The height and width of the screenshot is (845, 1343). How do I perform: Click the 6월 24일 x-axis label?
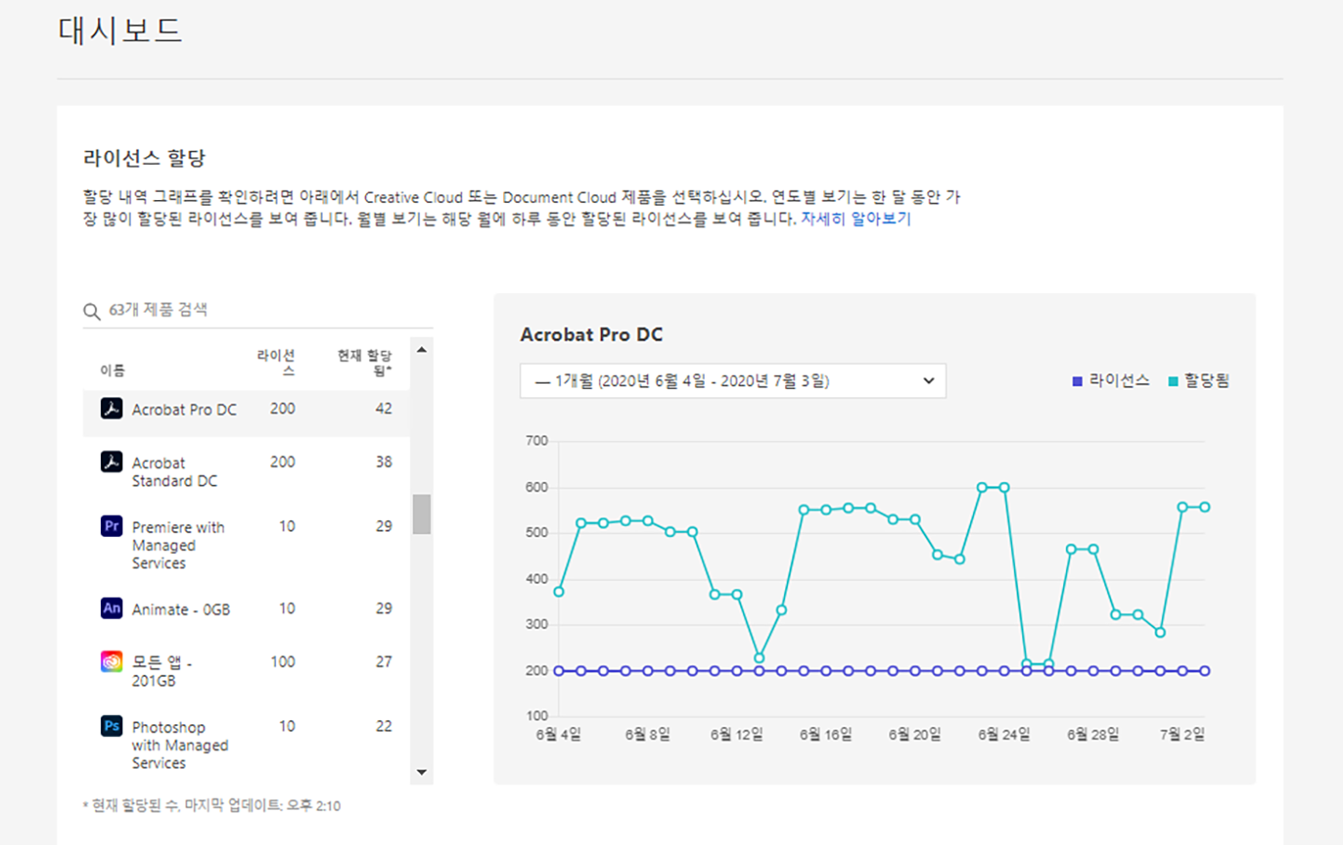point(1004,734)
